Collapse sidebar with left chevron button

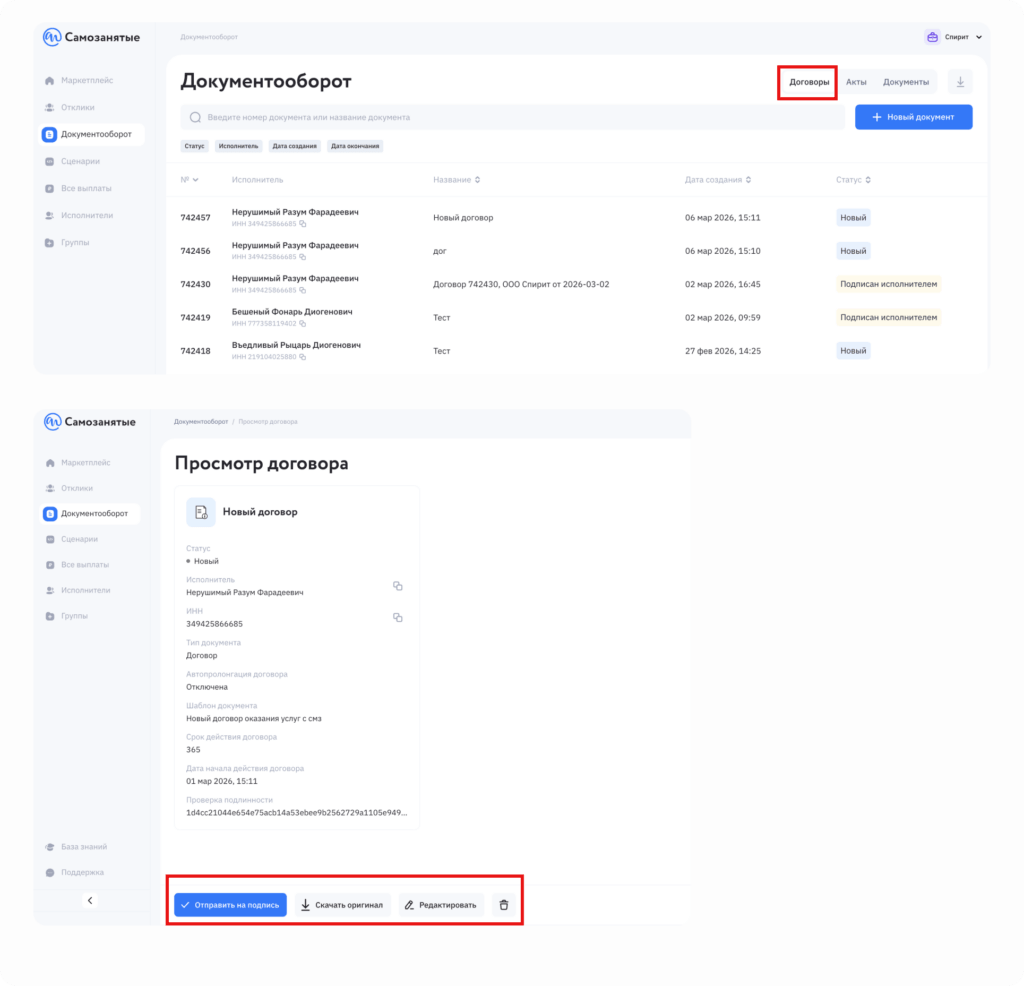(90, 900)
